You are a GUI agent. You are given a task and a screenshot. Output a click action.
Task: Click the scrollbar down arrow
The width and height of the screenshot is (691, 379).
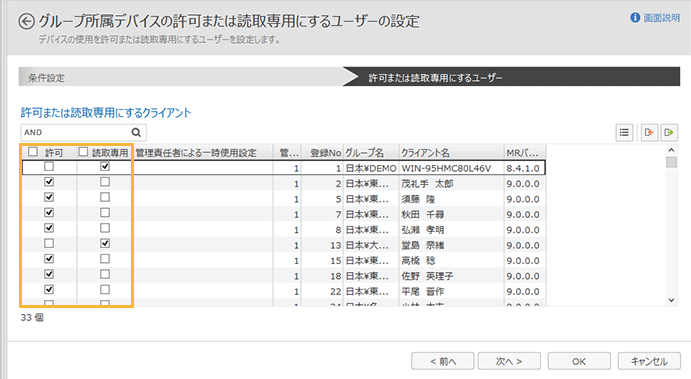pyautogui.click(x=671, y=300)
